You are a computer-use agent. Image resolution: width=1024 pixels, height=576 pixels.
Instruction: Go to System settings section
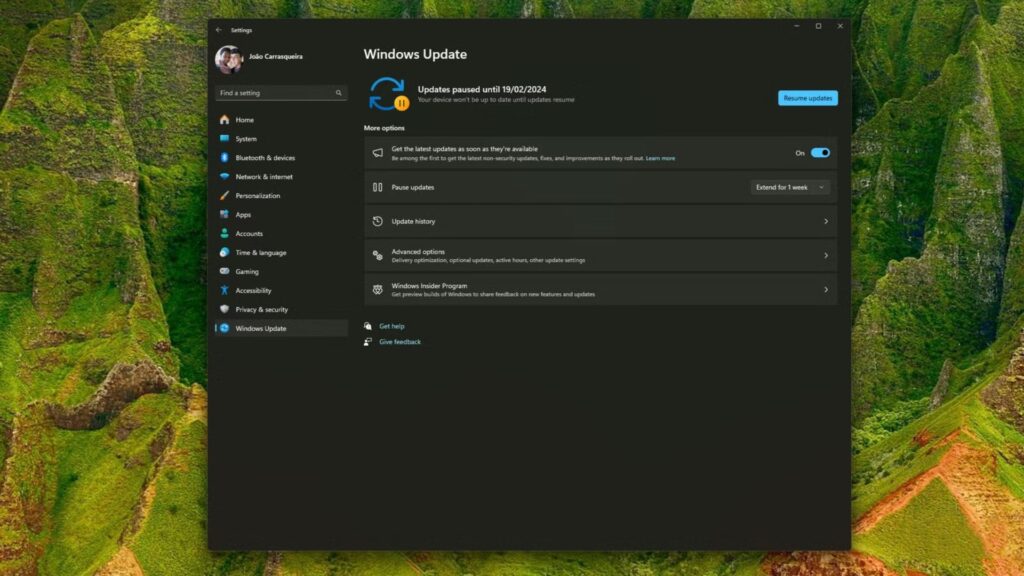click(246, 139)
